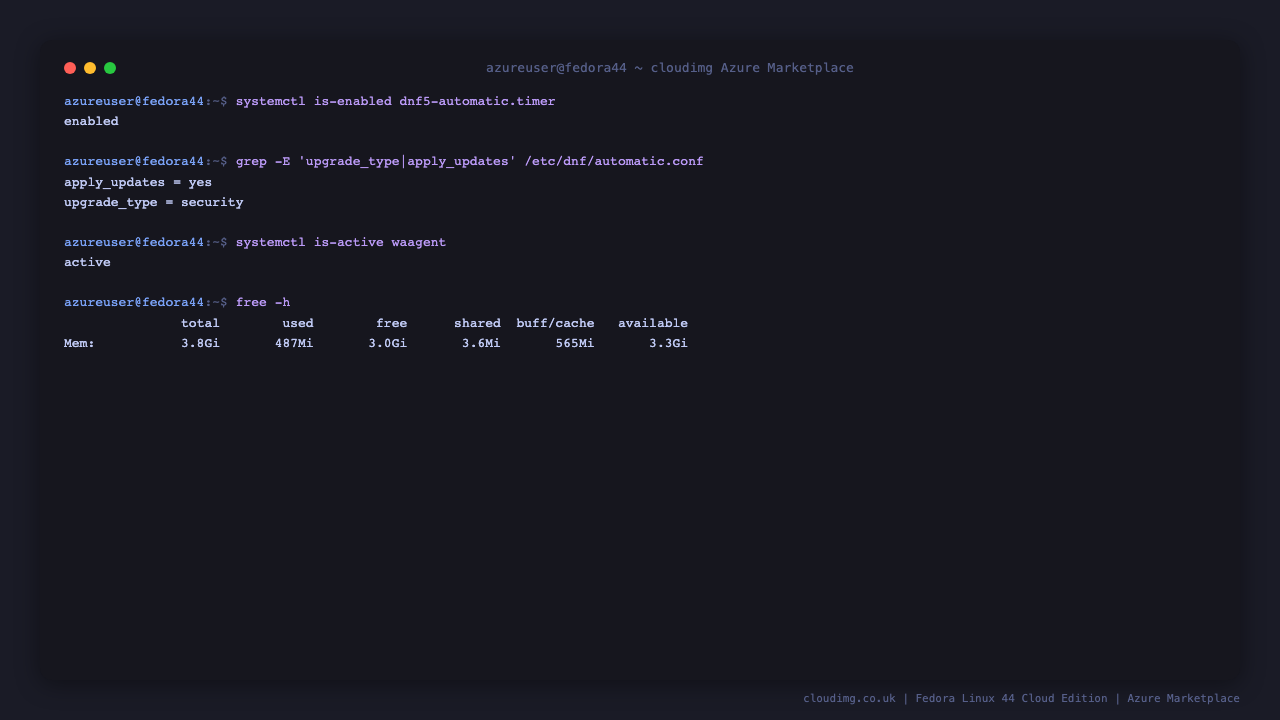Image resolution: width=1280 pixels, height=720 pixels.
Task: Click the 'total' column header
Action: [200, 323]
